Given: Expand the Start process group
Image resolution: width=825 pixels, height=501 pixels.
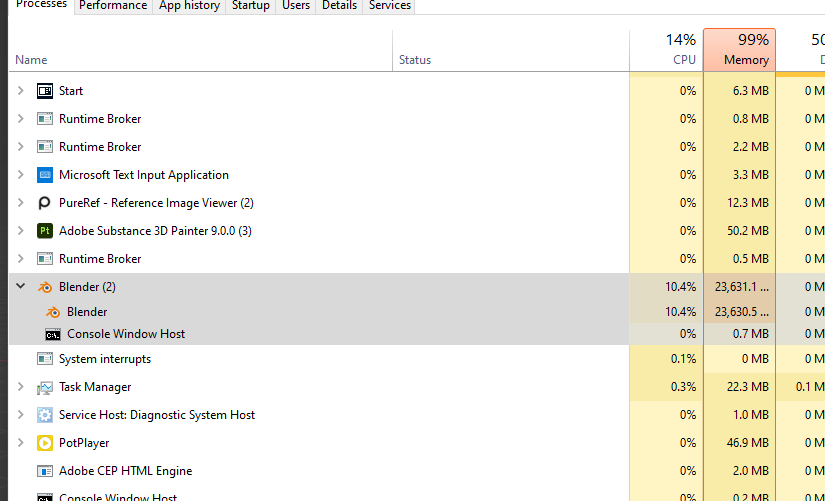Looking at the screenshot, I should (21, 91).
